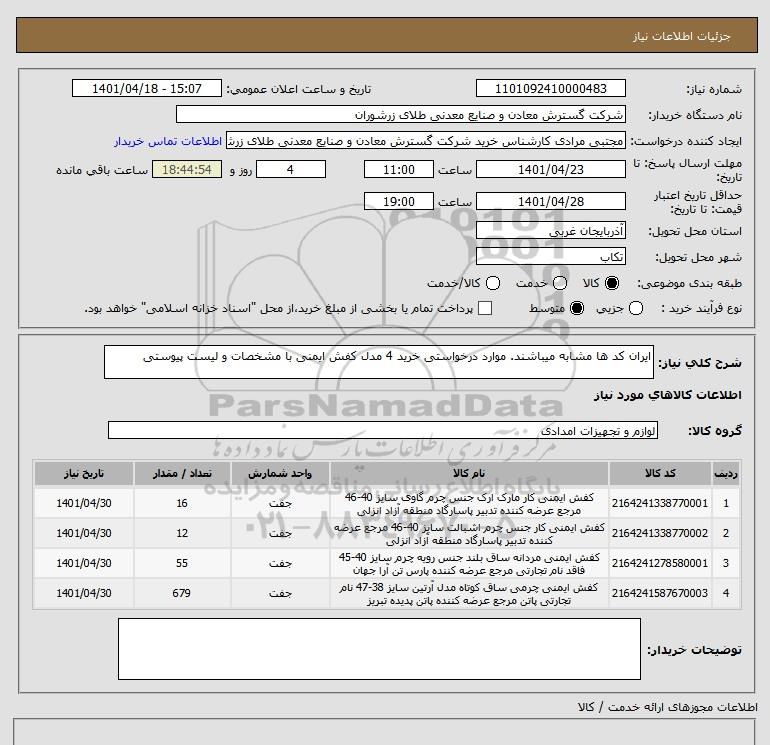
Task: Click the تعداد / مقدار column header
Action: tap(182, 473)
